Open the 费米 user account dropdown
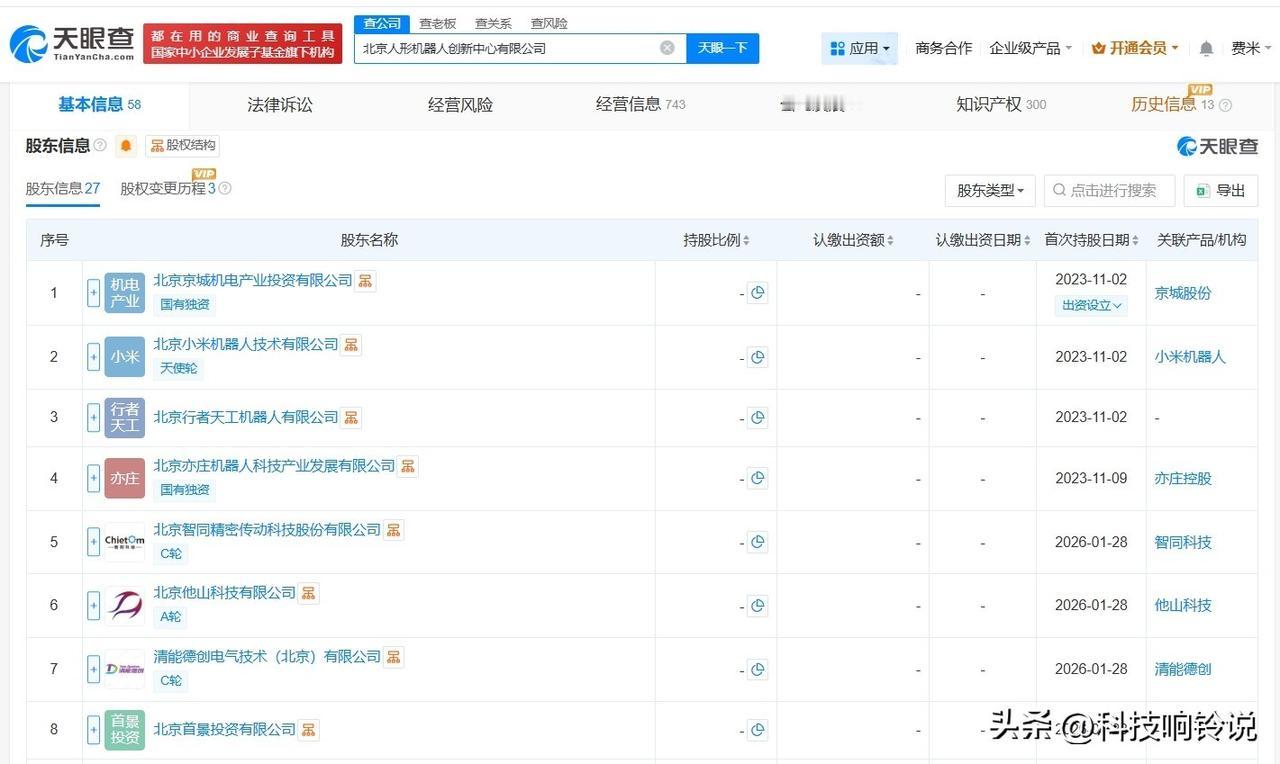1280x764 pixels. point(1252,48)
